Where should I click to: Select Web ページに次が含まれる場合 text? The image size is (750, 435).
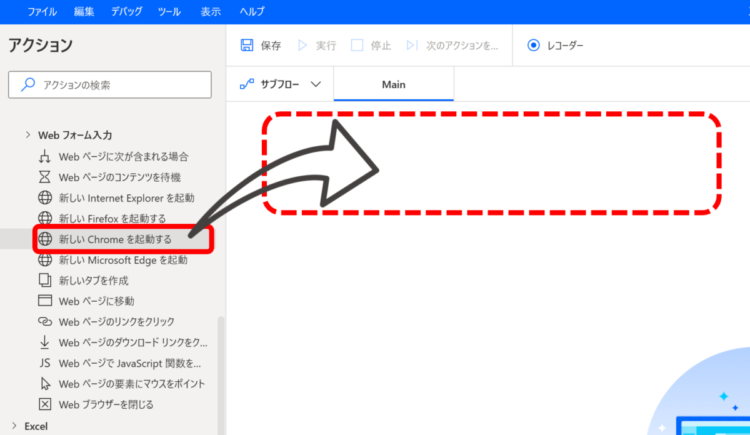(x=123, y=157)
